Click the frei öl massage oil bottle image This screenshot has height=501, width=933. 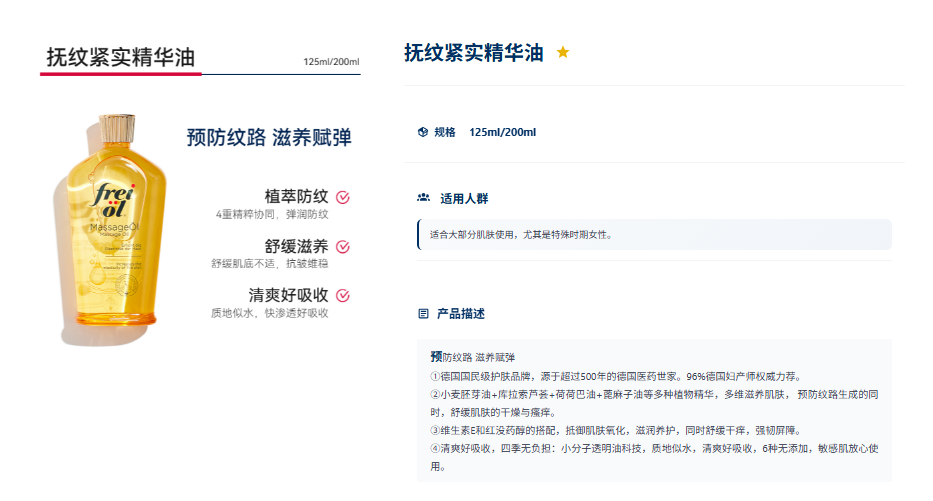click(112, 226)
